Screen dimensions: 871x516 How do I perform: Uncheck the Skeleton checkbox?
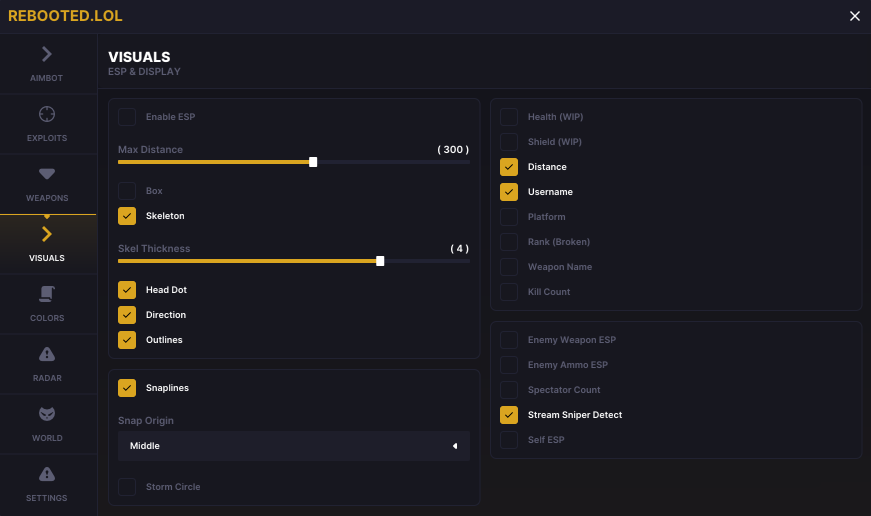(x=127, y=216)
